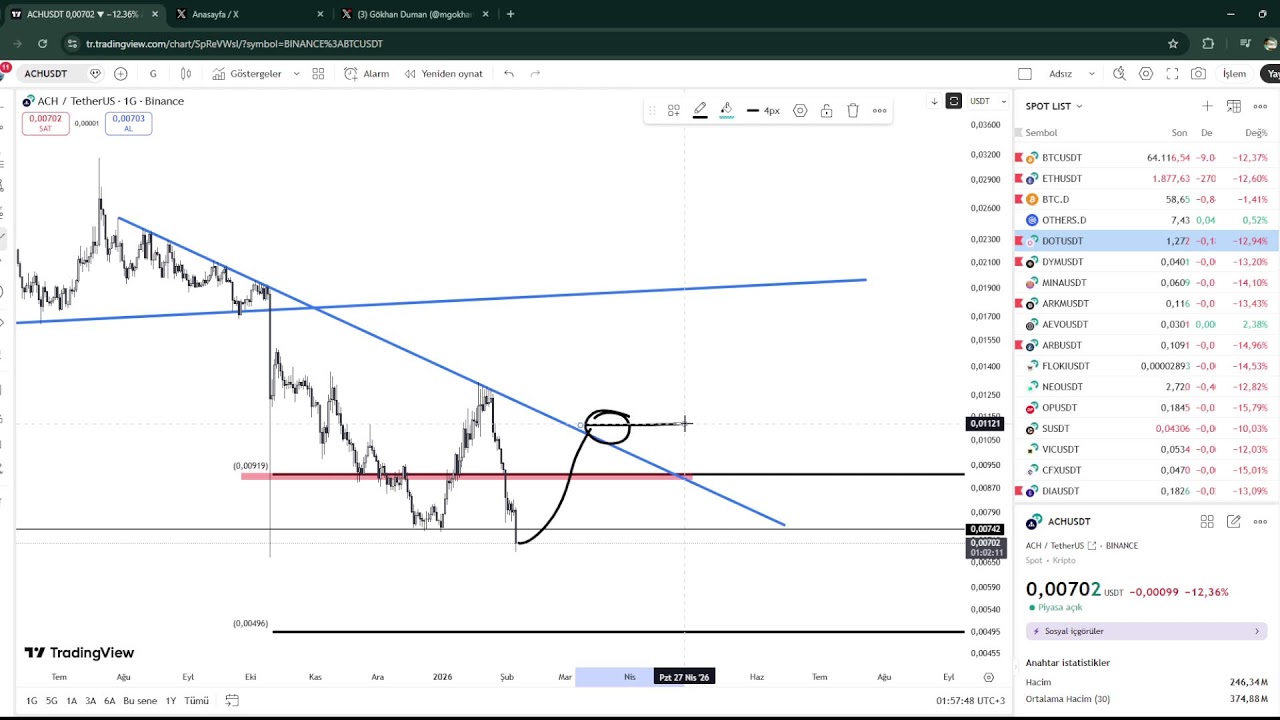
Task: Open time axis settings gear icon
Action: [989, 677]
